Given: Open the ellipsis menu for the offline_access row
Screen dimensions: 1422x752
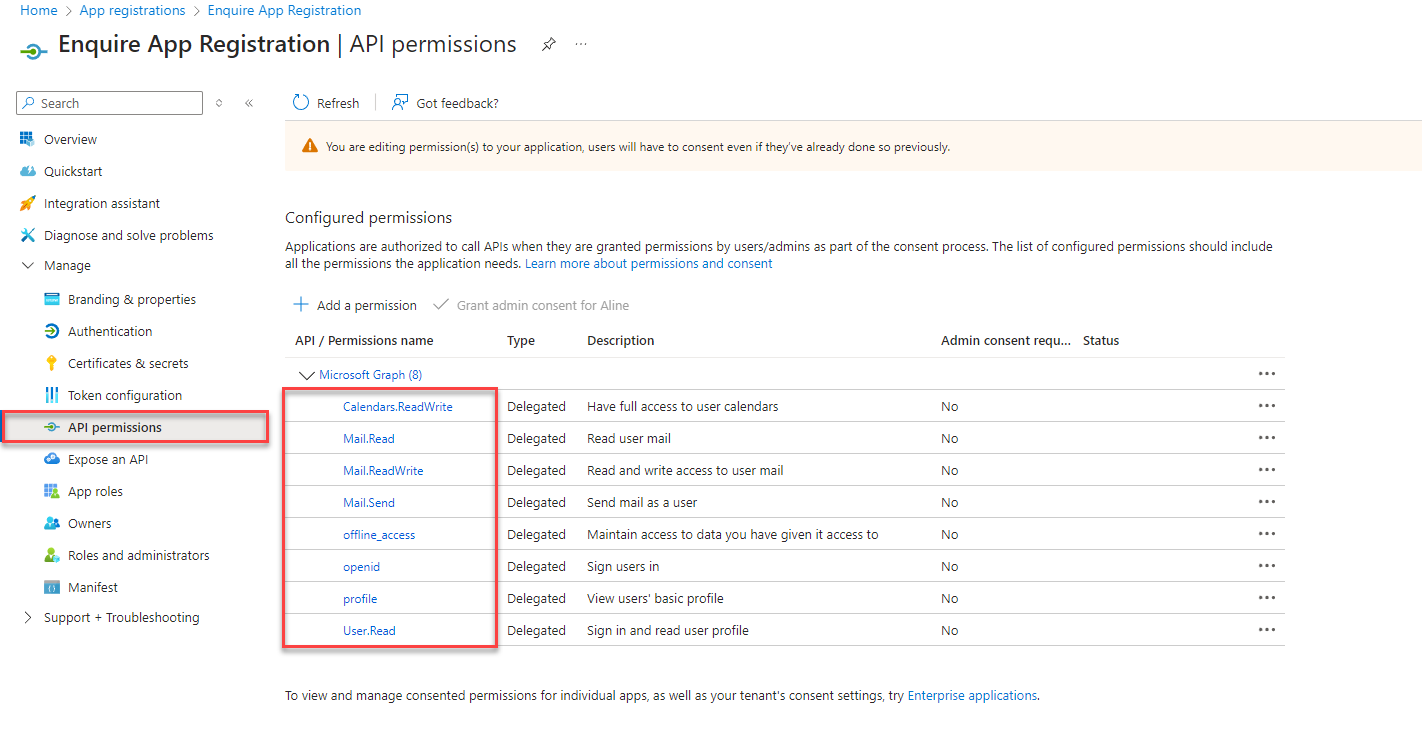Looking at the screenshot, I should coord(1267,534).
